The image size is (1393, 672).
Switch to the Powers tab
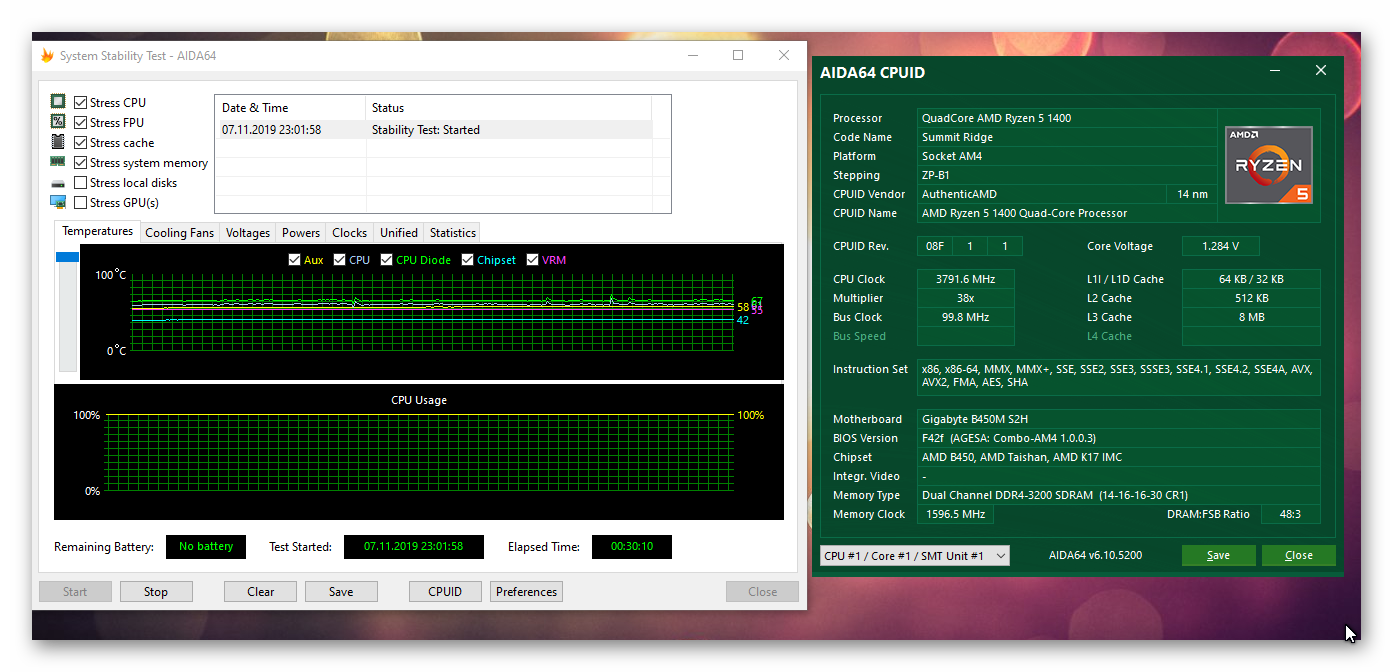301,233
